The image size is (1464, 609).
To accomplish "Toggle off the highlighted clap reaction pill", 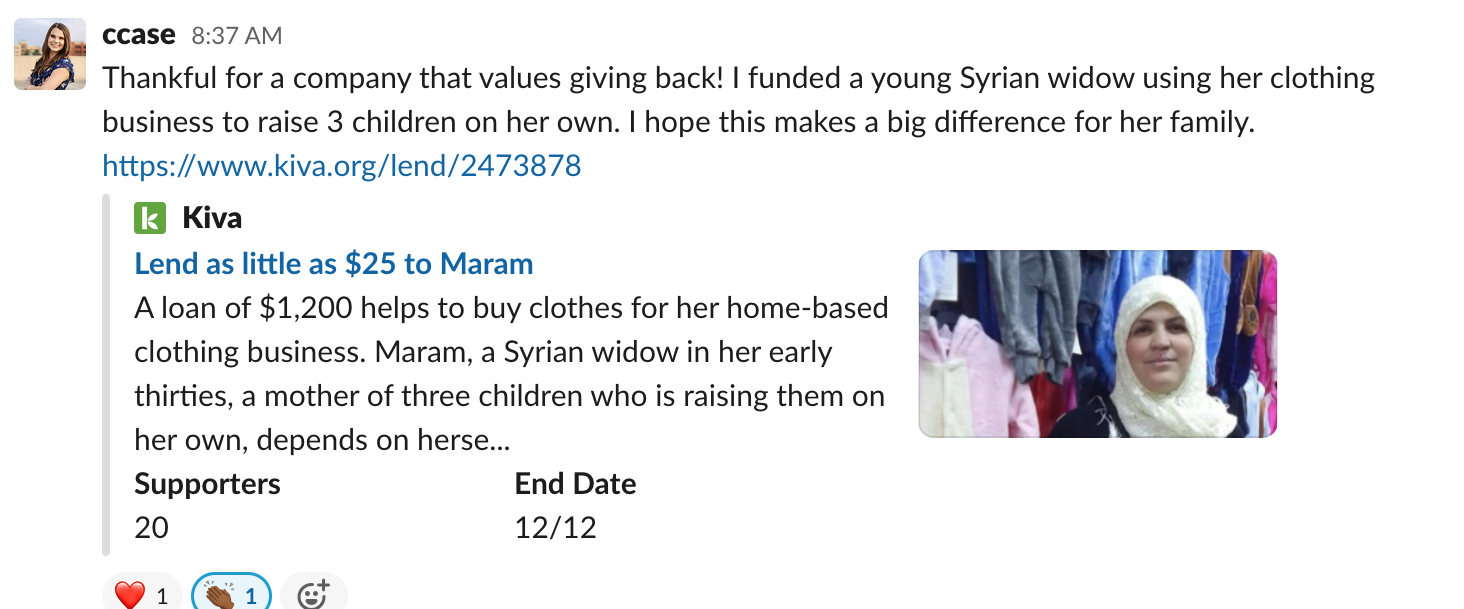I will [x=232, y=596].
